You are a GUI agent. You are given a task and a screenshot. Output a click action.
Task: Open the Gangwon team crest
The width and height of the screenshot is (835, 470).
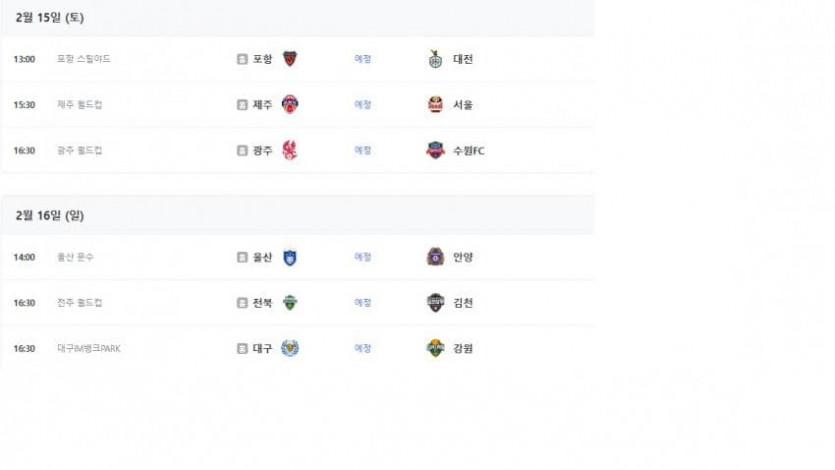(x=435, y=348)
